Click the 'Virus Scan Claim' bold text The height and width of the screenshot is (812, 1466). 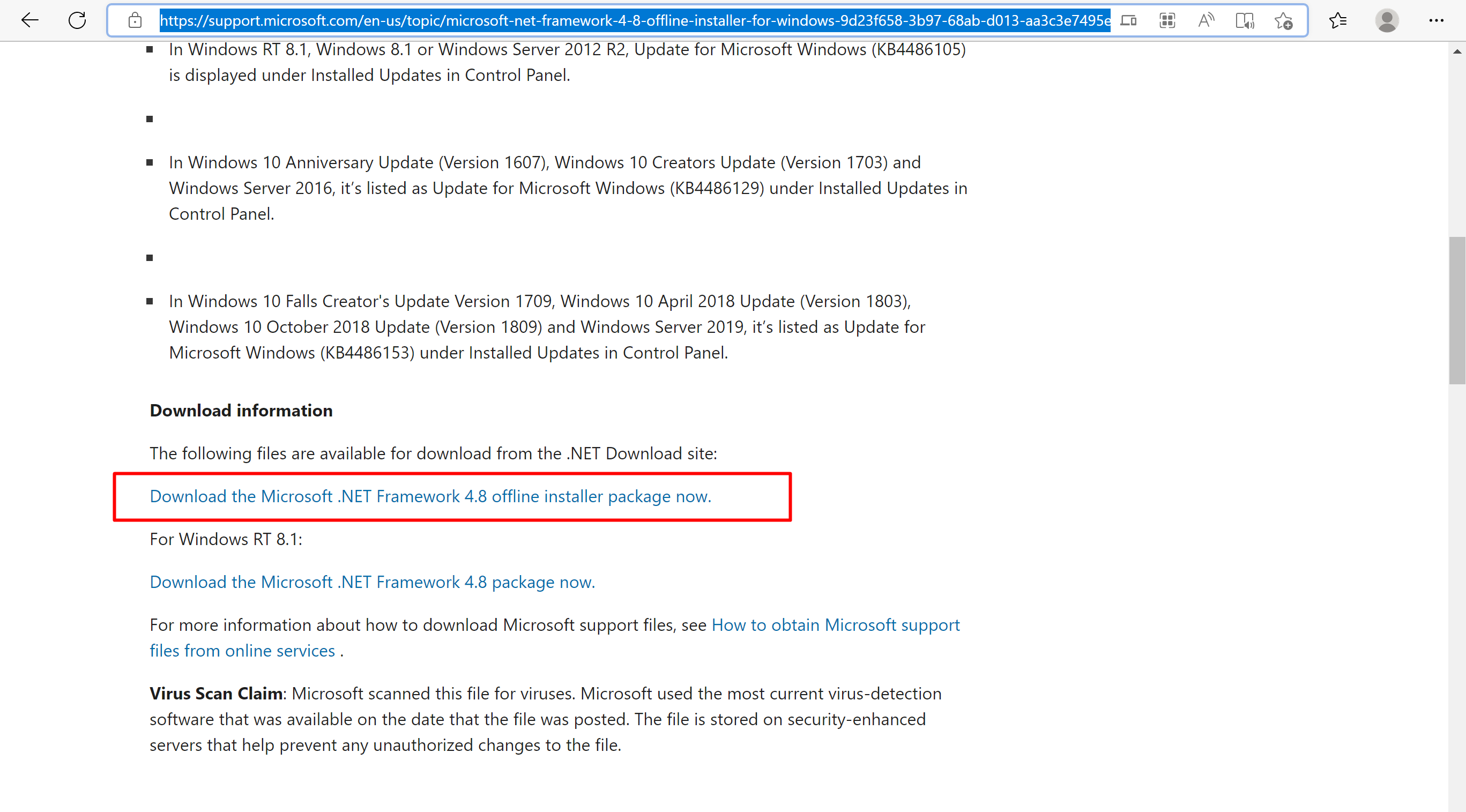[216, 693]
